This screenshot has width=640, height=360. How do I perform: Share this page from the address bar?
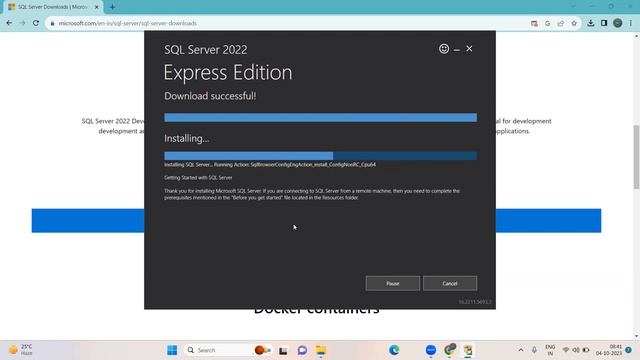pyautogui.click(x=561, y=23)
